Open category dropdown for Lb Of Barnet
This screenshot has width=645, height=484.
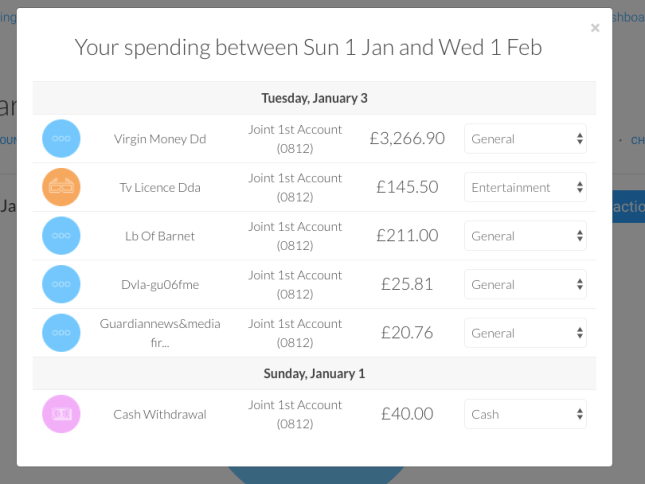(525, 236)
